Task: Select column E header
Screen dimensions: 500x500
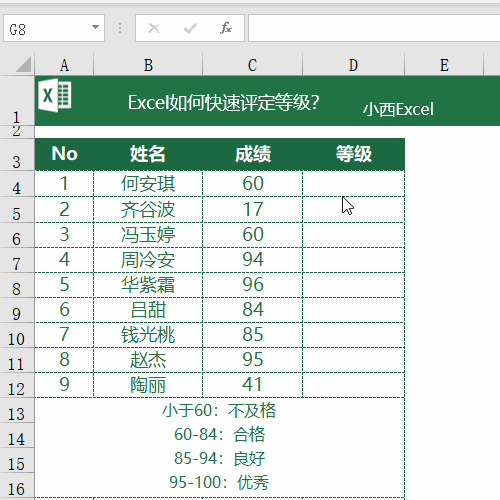Action: pyautogui.click(x=444, y=65)
